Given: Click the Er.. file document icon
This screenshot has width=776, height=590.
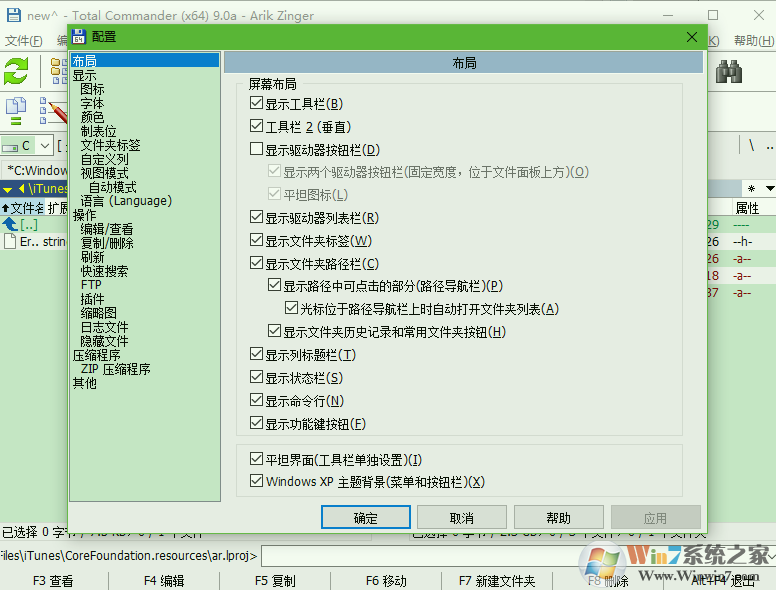Looking at the screenshot, I should pos(9,242).
